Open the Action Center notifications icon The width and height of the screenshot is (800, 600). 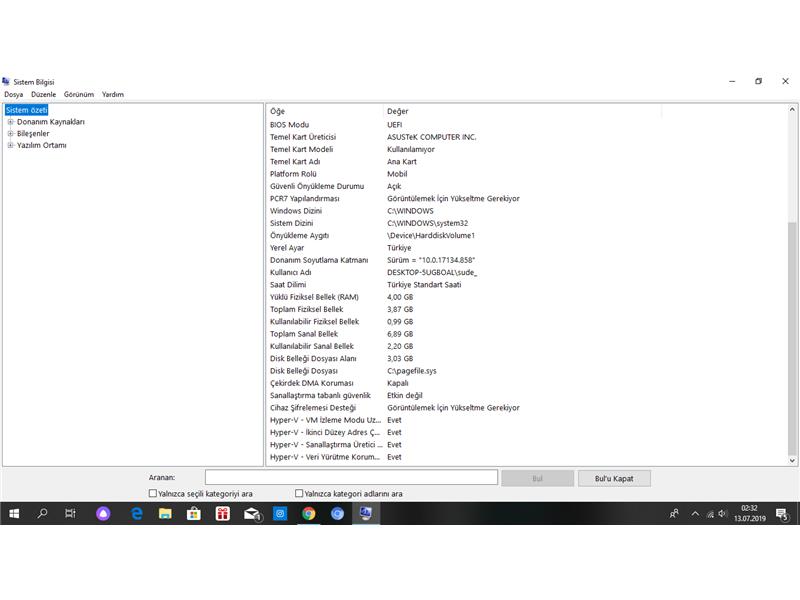[x=782, y=514]
